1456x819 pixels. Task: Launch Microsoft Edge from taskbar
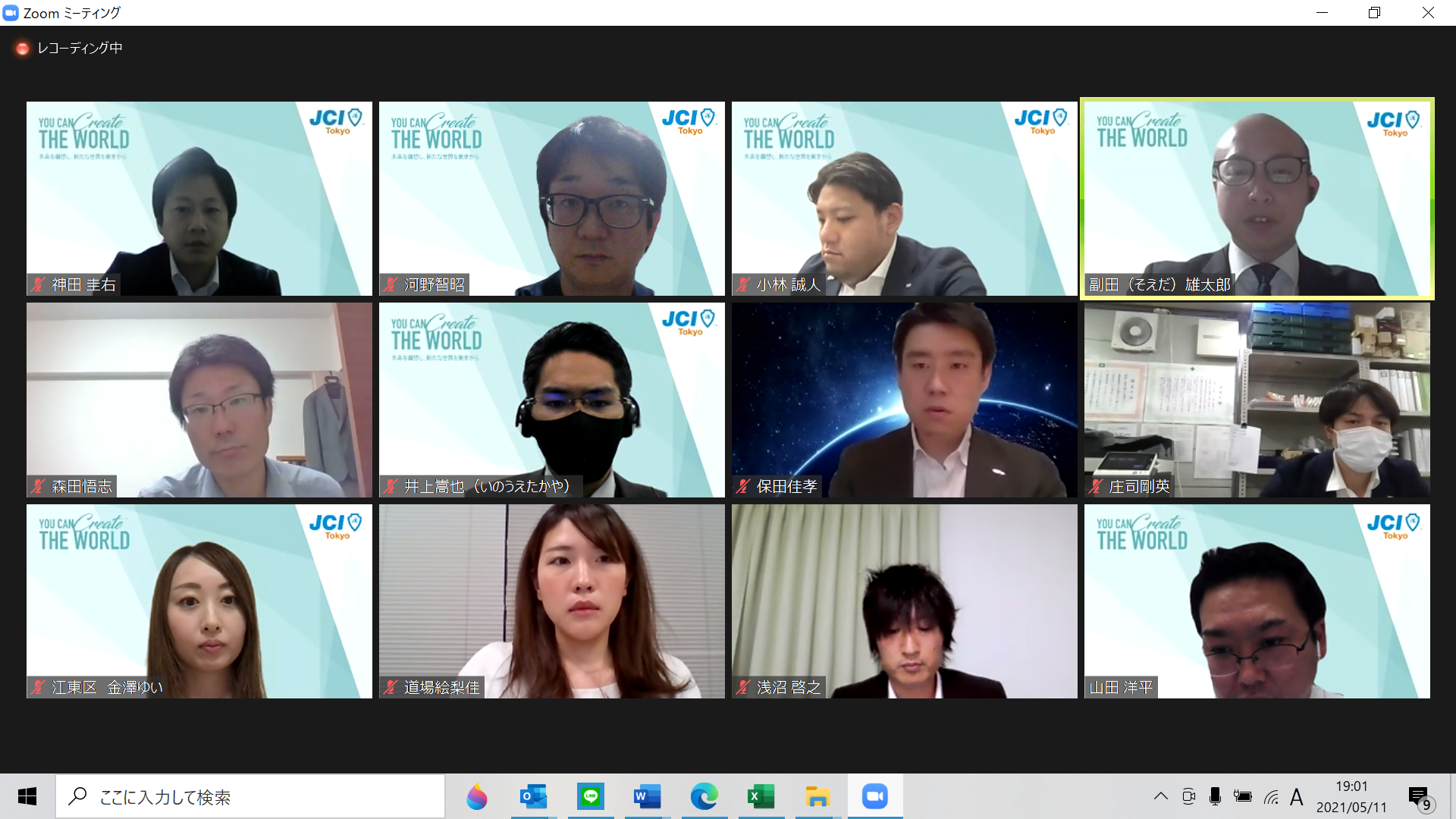(704, 796)
